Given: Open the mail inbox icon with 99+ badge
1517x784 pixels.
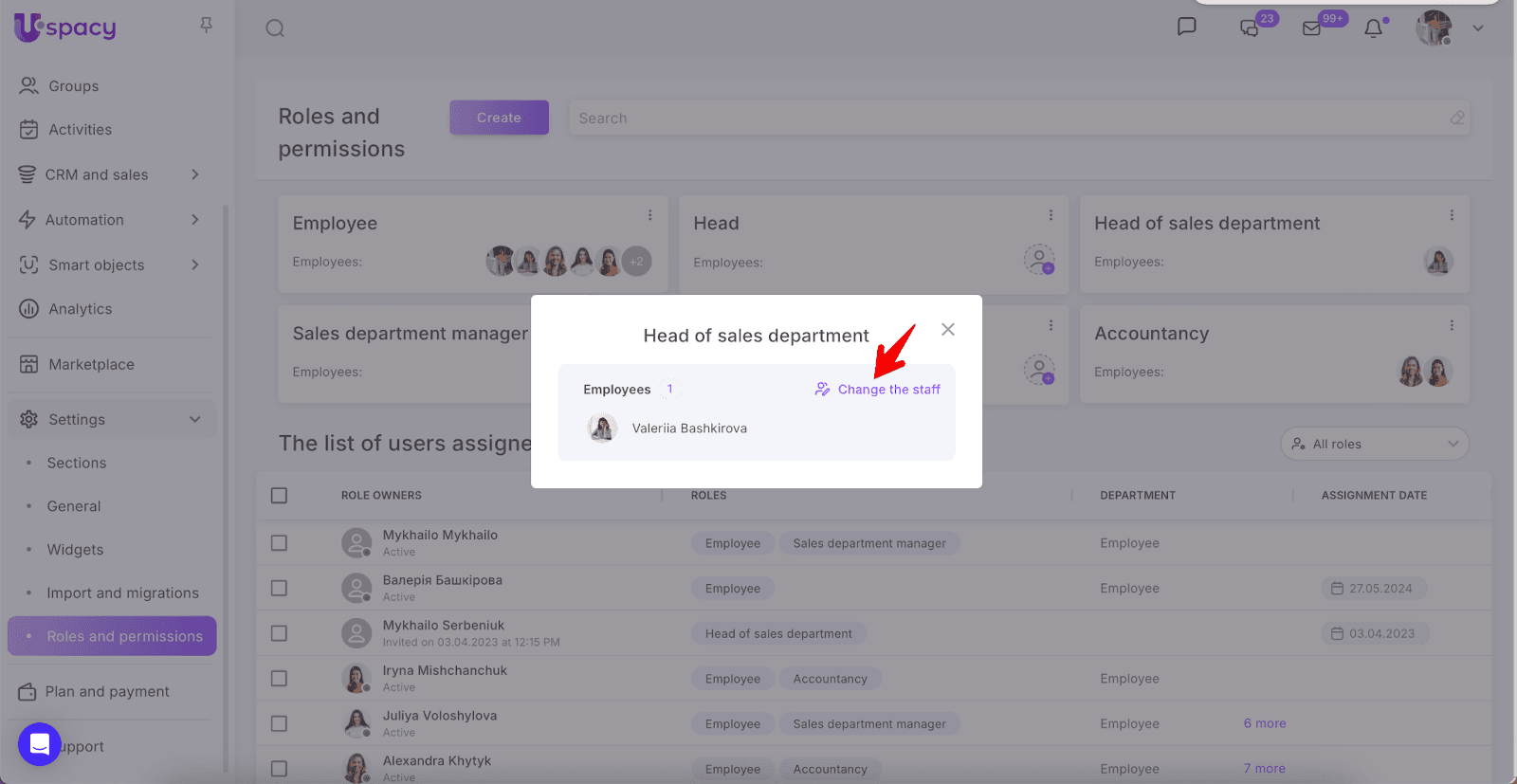Looking at the screenshot, I should click(x=1312, y=28).
